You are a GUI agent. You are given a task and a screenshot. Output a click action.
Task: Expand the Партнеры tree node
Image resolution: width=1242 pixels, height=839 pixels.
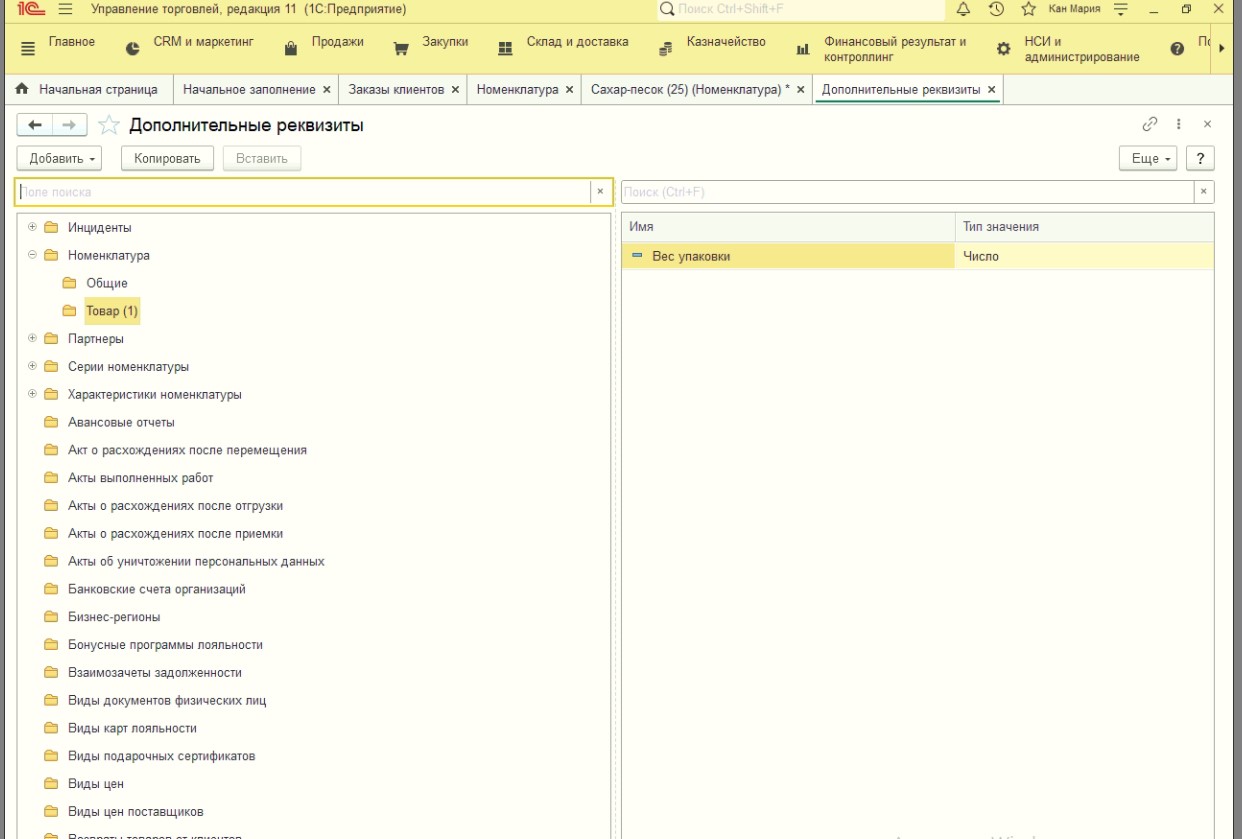pos(33,338)
